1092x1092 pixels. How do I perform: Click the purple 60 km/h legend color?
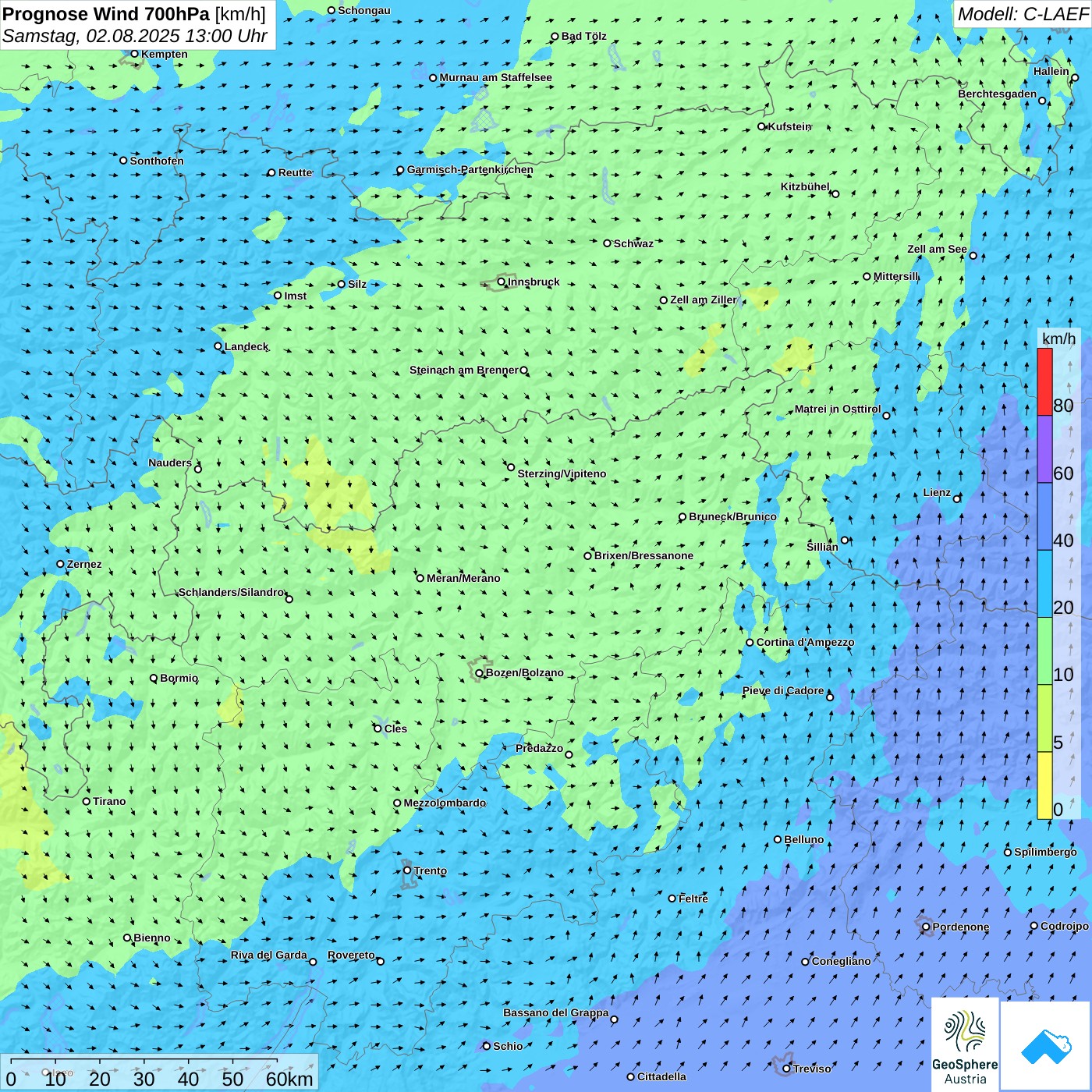click(1044, 449)
